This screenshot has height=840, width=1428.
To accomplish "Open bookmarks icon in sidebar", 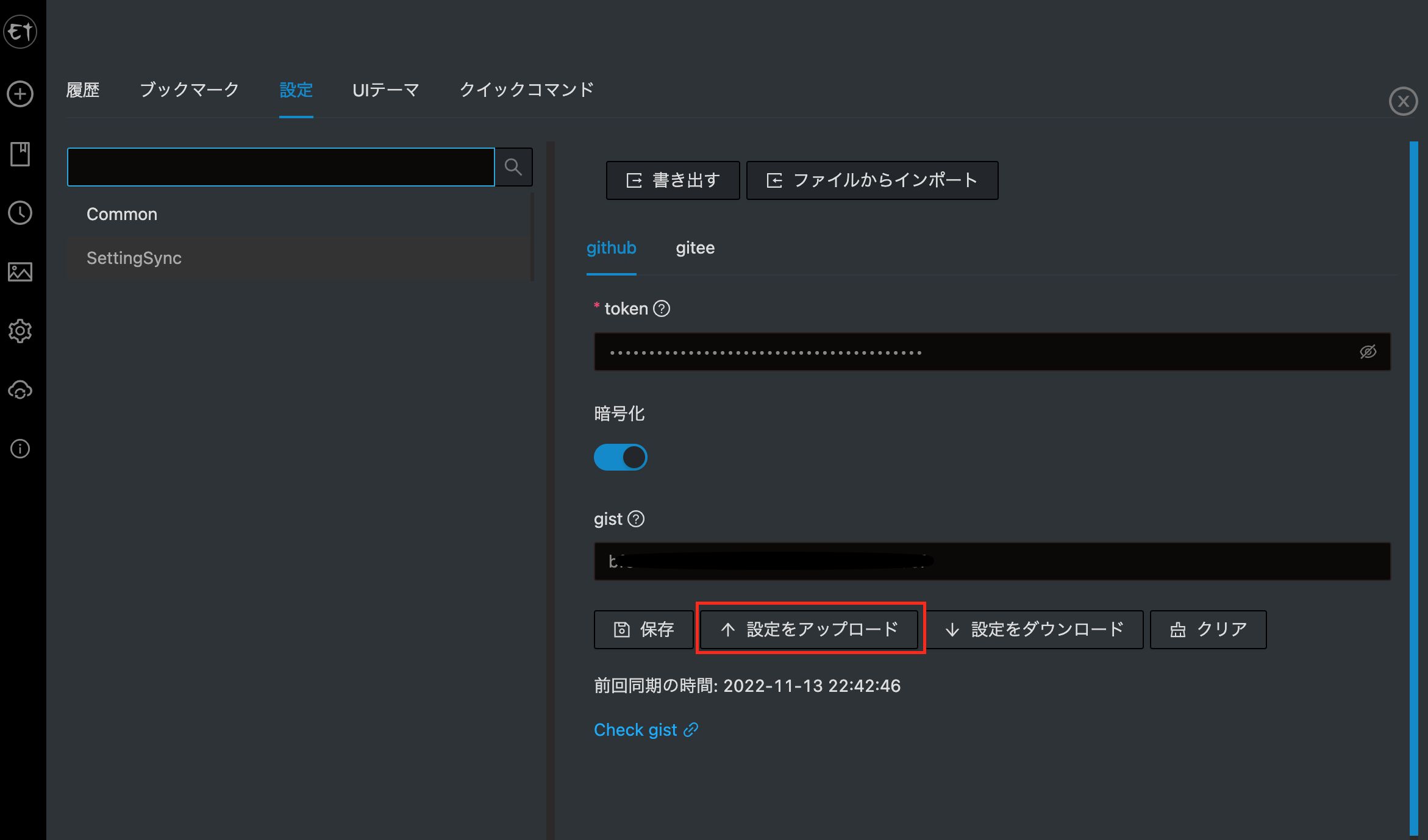I will click(x=20, y=154).
